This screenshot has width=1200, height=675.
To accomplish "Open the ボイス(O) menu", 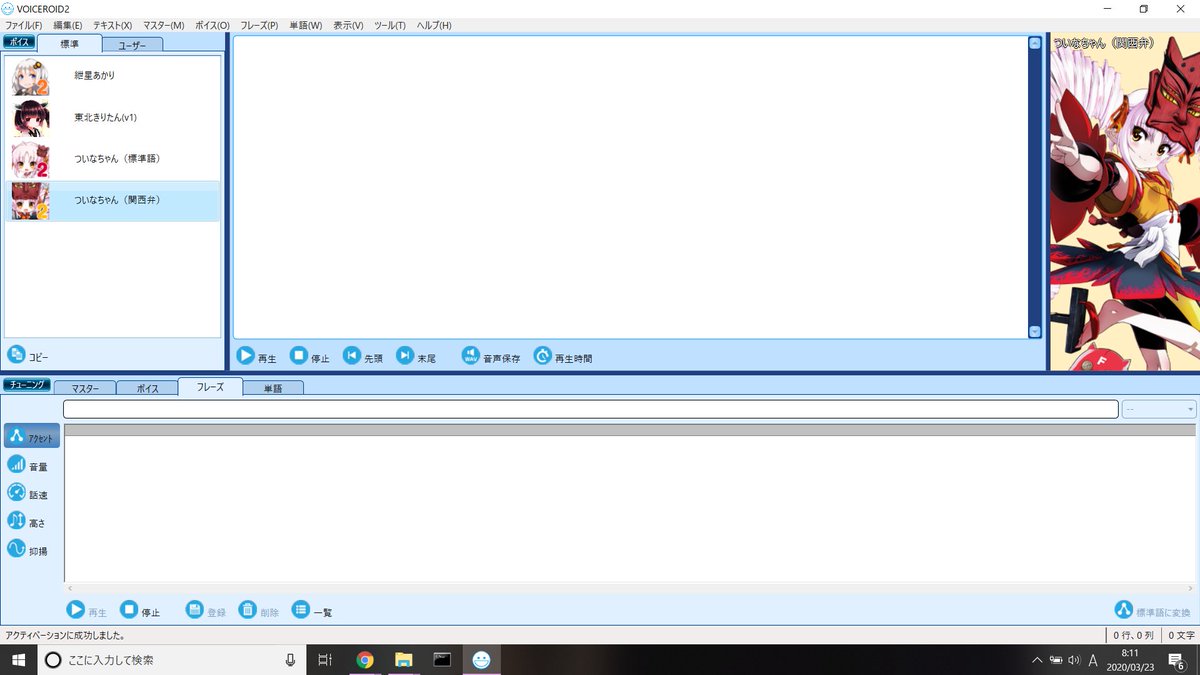I will pos(212,25).
